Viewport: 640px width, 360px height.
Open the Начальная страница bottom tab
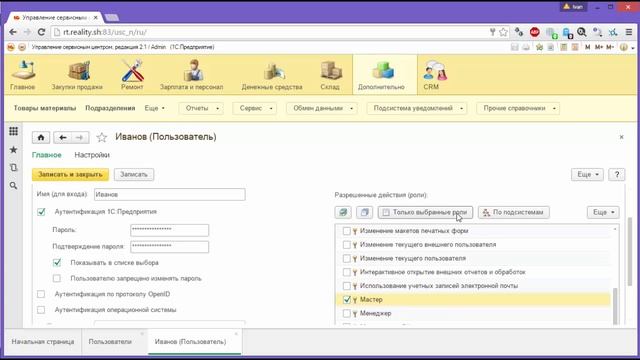pyautogui.click(x=43, y=342)
